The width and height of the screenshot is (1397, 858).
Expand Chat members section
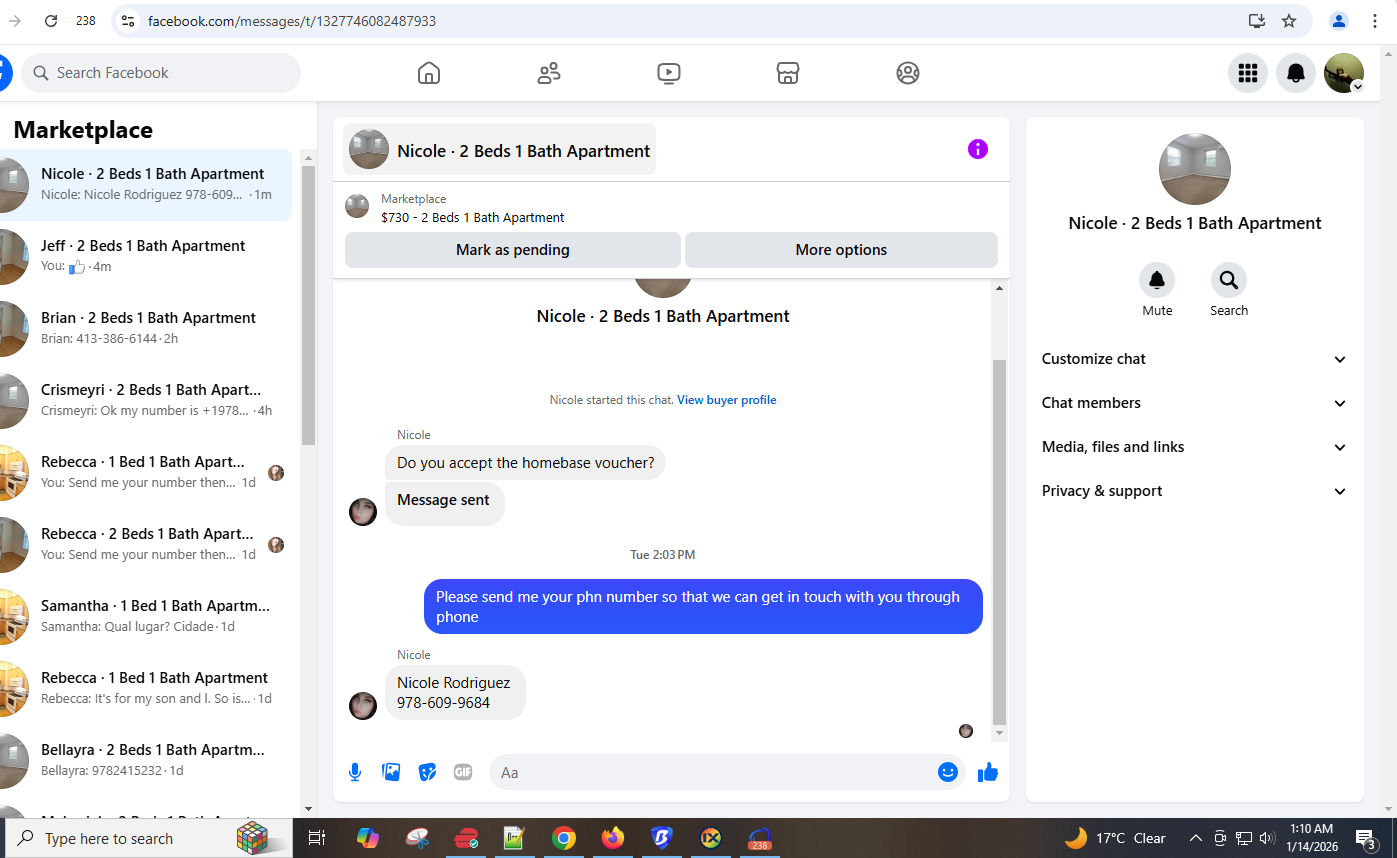(1194, 403)
